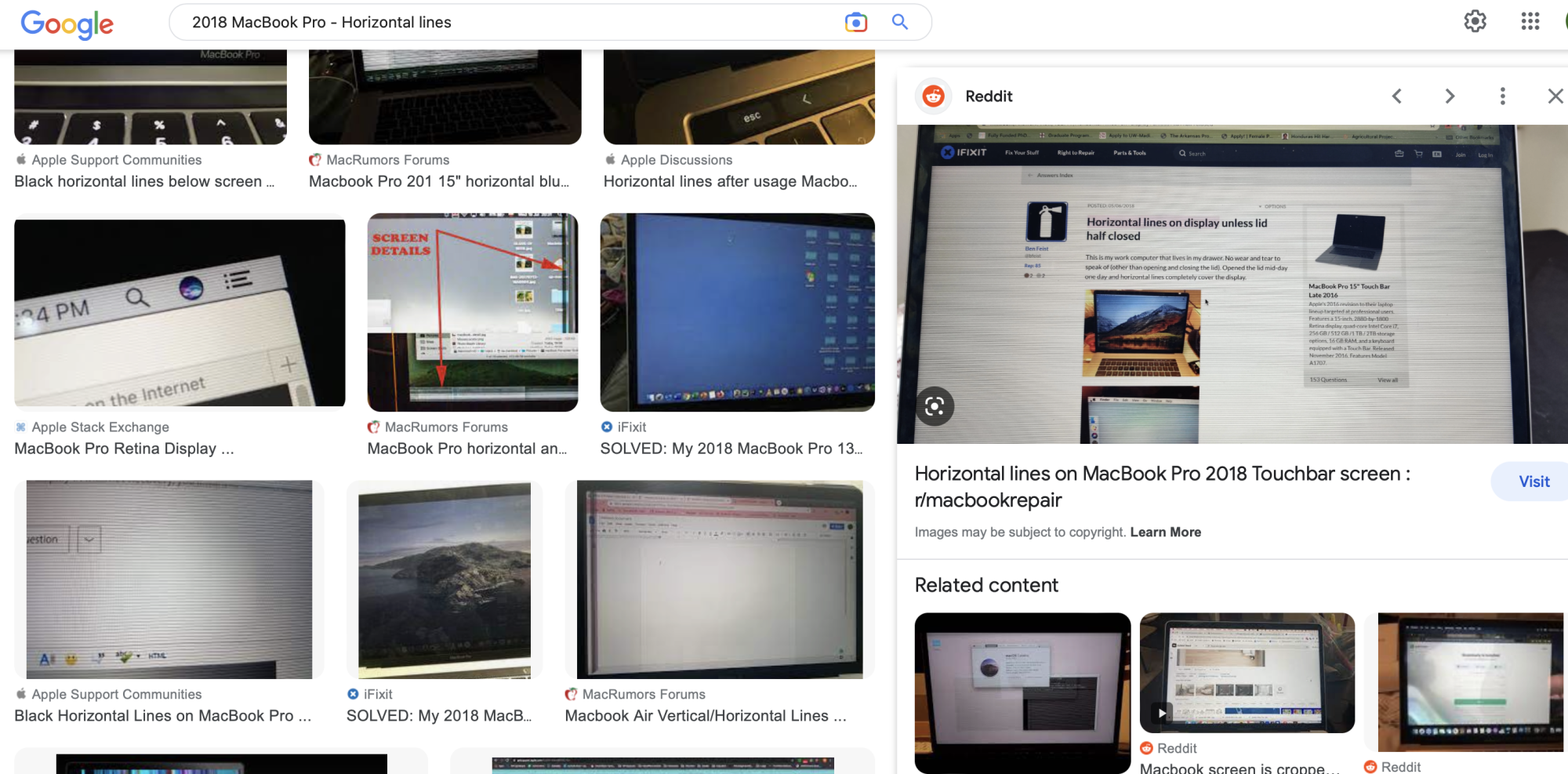Click 'Reddit' label under related video thumbnail
Image resolution: width=1568 pixels, height=774 pixels.
[x=1177, y=748]
